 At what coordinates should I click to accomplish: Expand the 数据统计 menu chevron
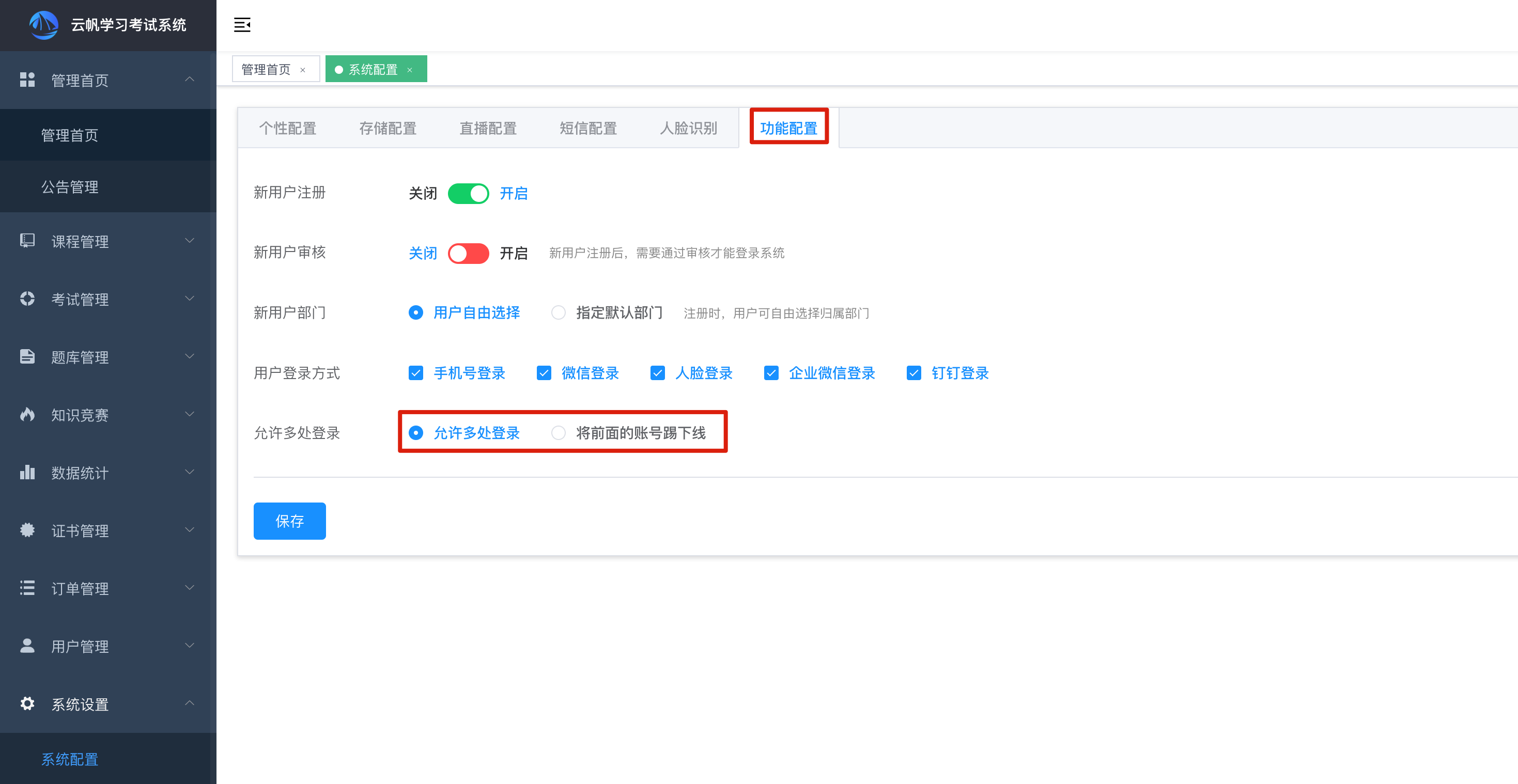coord(190,472)
